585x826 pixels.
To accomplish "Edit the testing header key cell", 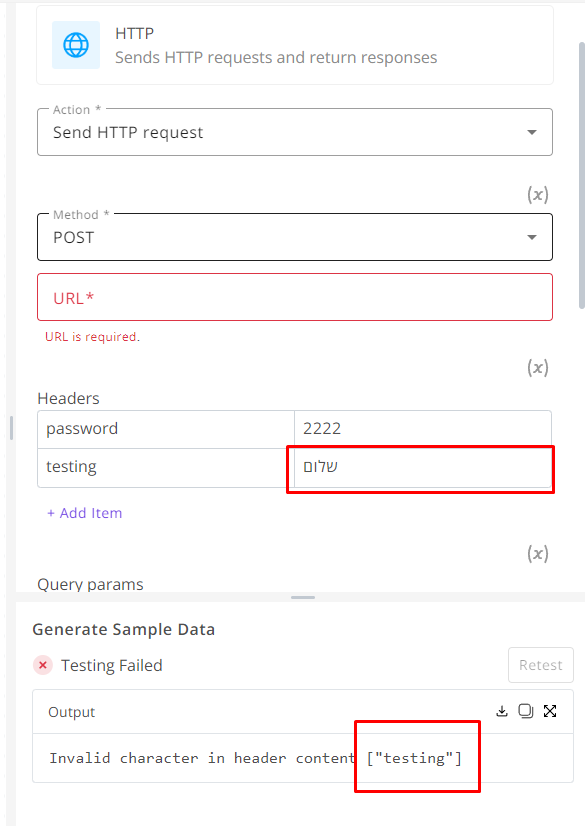I will click(x=166, y=467).
